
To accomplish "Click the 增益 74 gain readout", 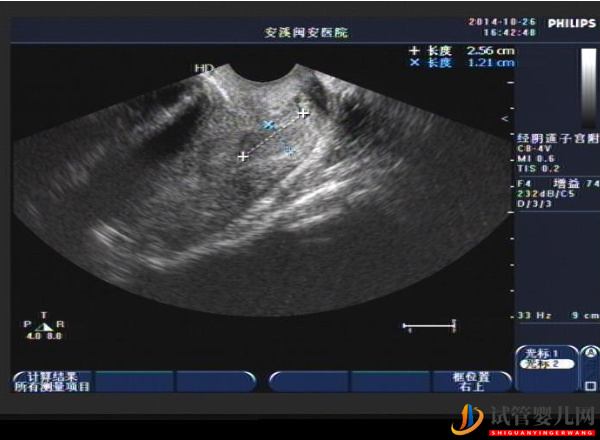I will click(576, 183).
